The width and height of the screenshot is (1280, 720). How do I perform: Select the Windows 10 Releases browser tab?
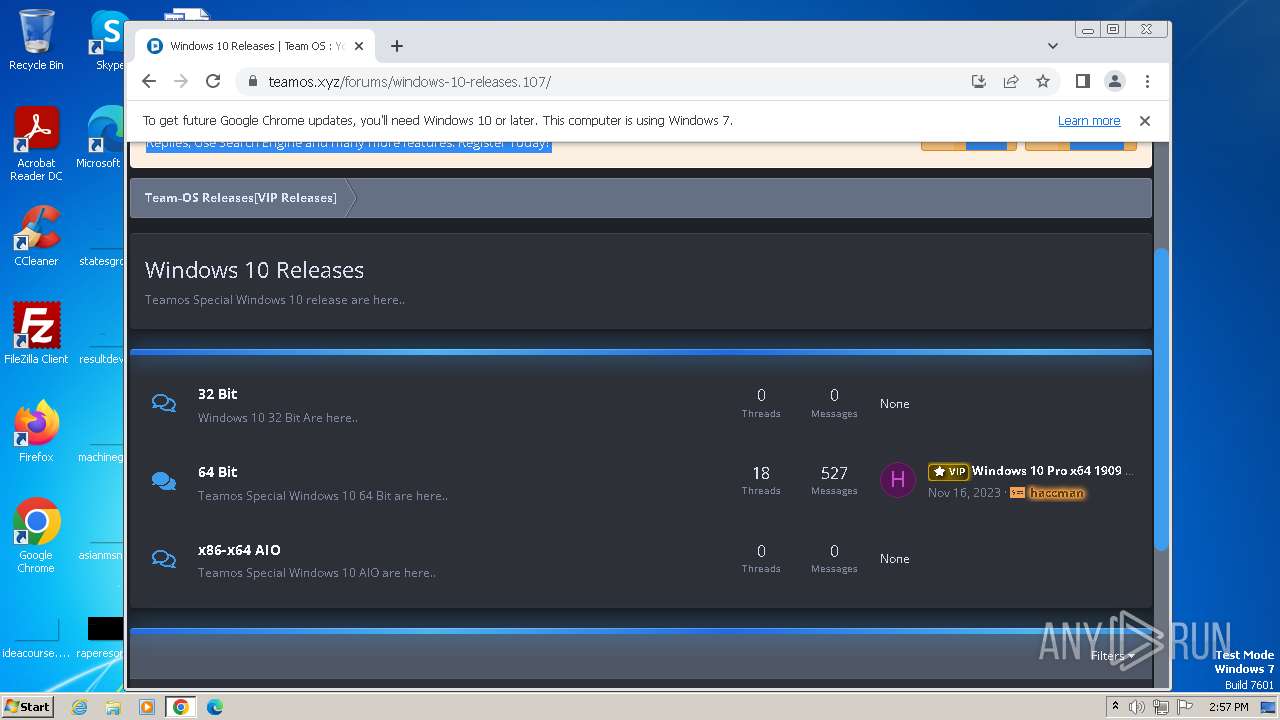click(x=255, y=46)
